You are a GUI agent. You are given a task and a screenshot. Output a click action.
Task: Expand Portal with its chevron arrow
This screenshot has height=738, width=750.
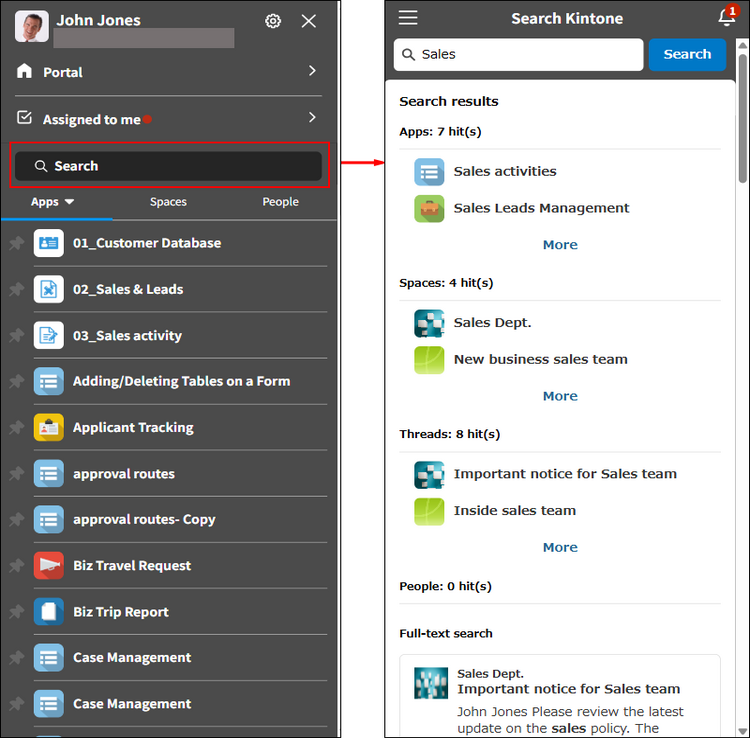pyautogui.click(x=312, y=71)
